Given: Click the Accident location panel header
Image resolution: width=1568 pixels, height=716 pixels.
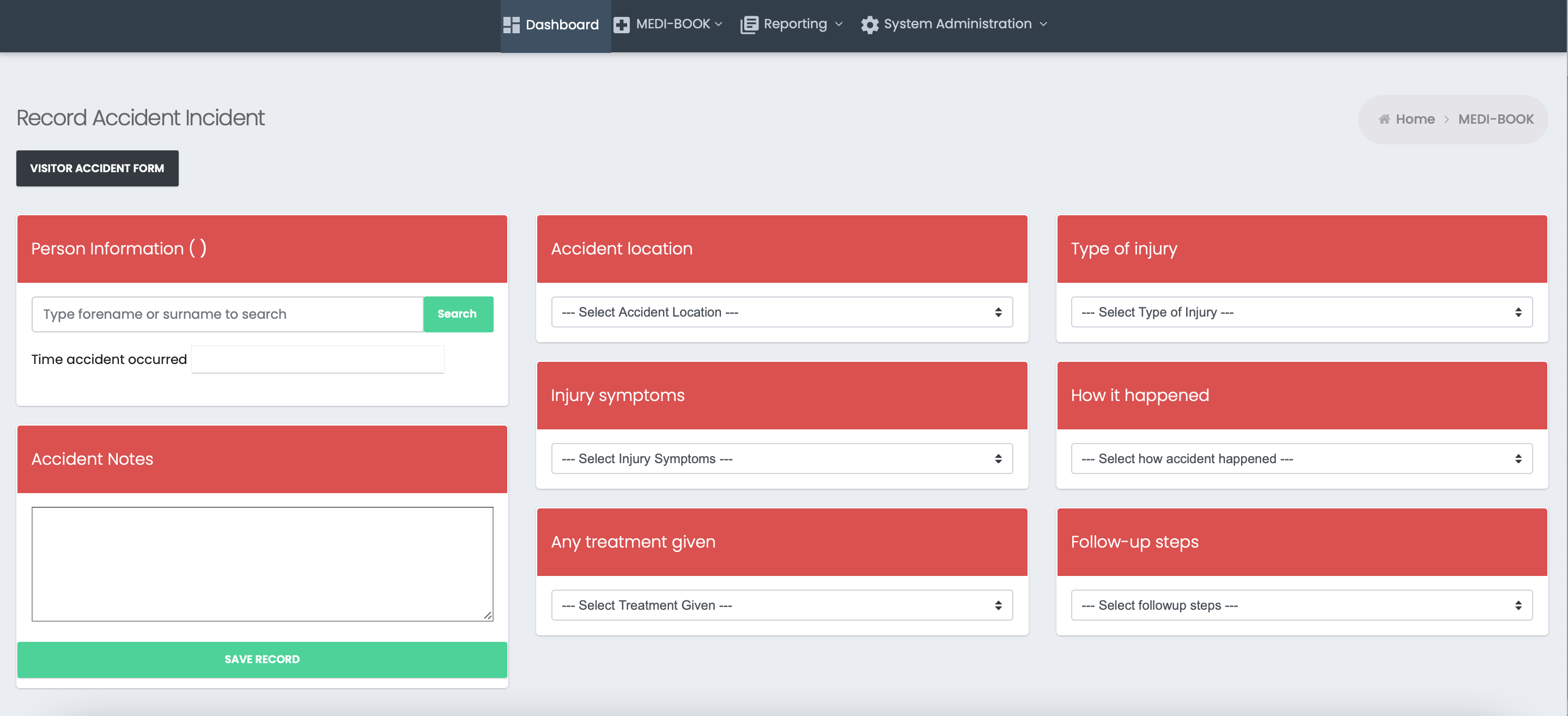Looking at the screenshot, I should click(782, 249).
